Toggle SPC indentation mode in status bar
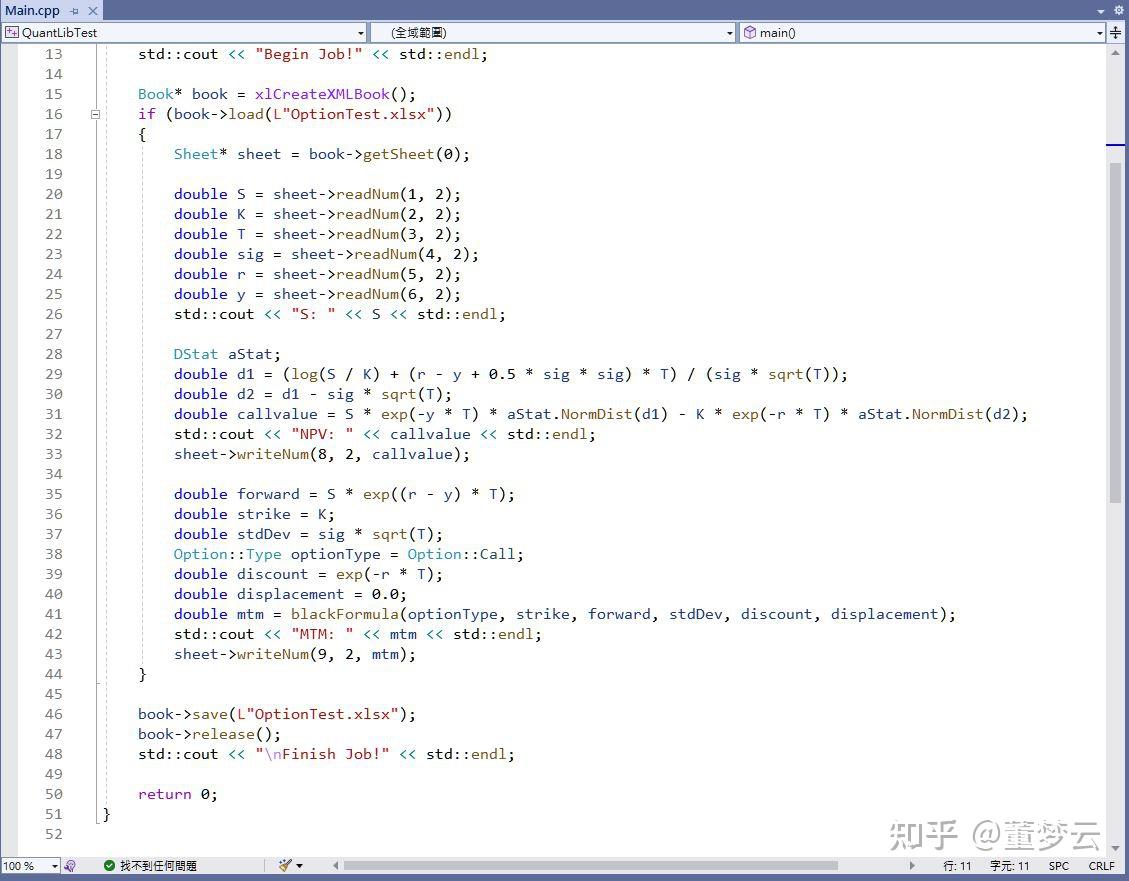The image size is (1129, 881). point(1059,866)
